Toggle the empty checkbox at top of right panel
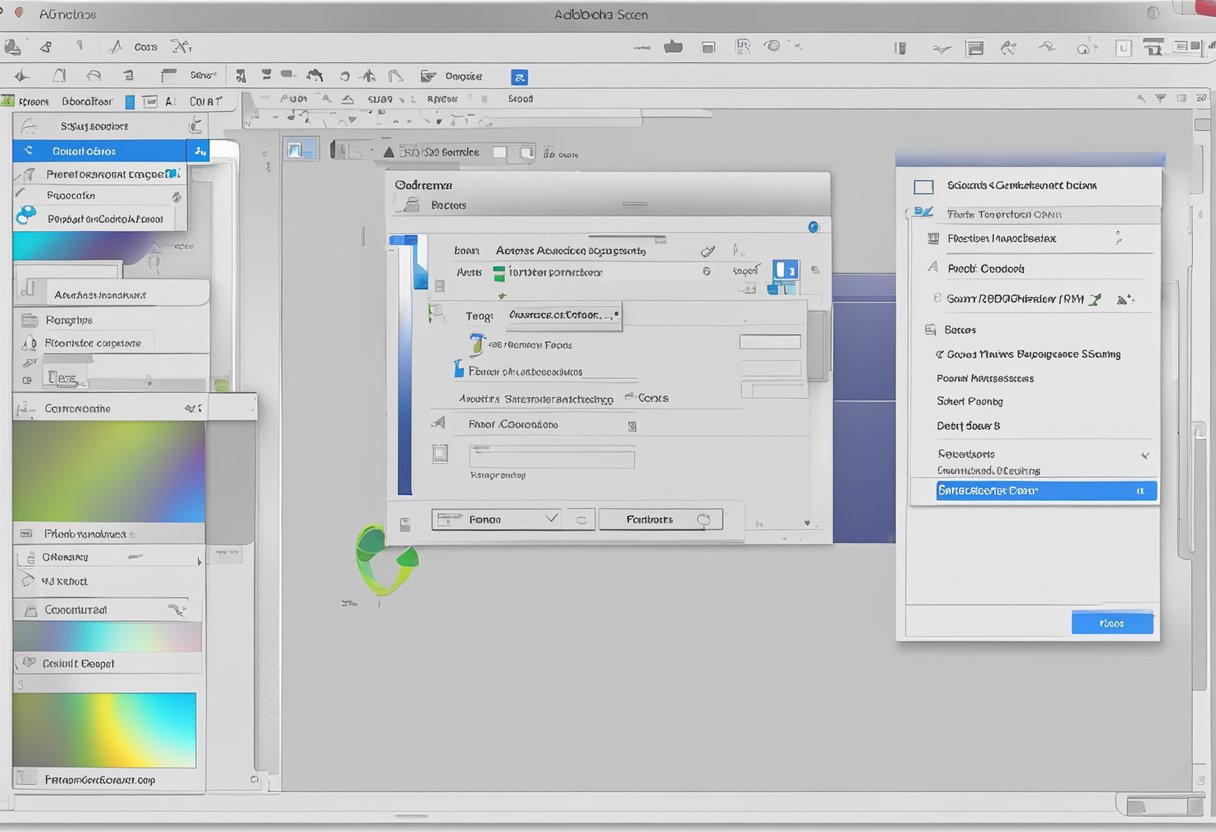The height and width of the screenshot is (832, 1216). [924, 187]
